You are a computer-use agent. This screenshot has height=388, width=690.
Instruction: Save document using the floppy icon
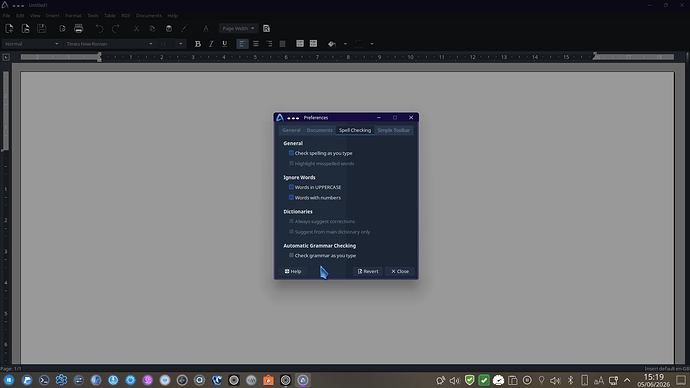coord(41,29)
